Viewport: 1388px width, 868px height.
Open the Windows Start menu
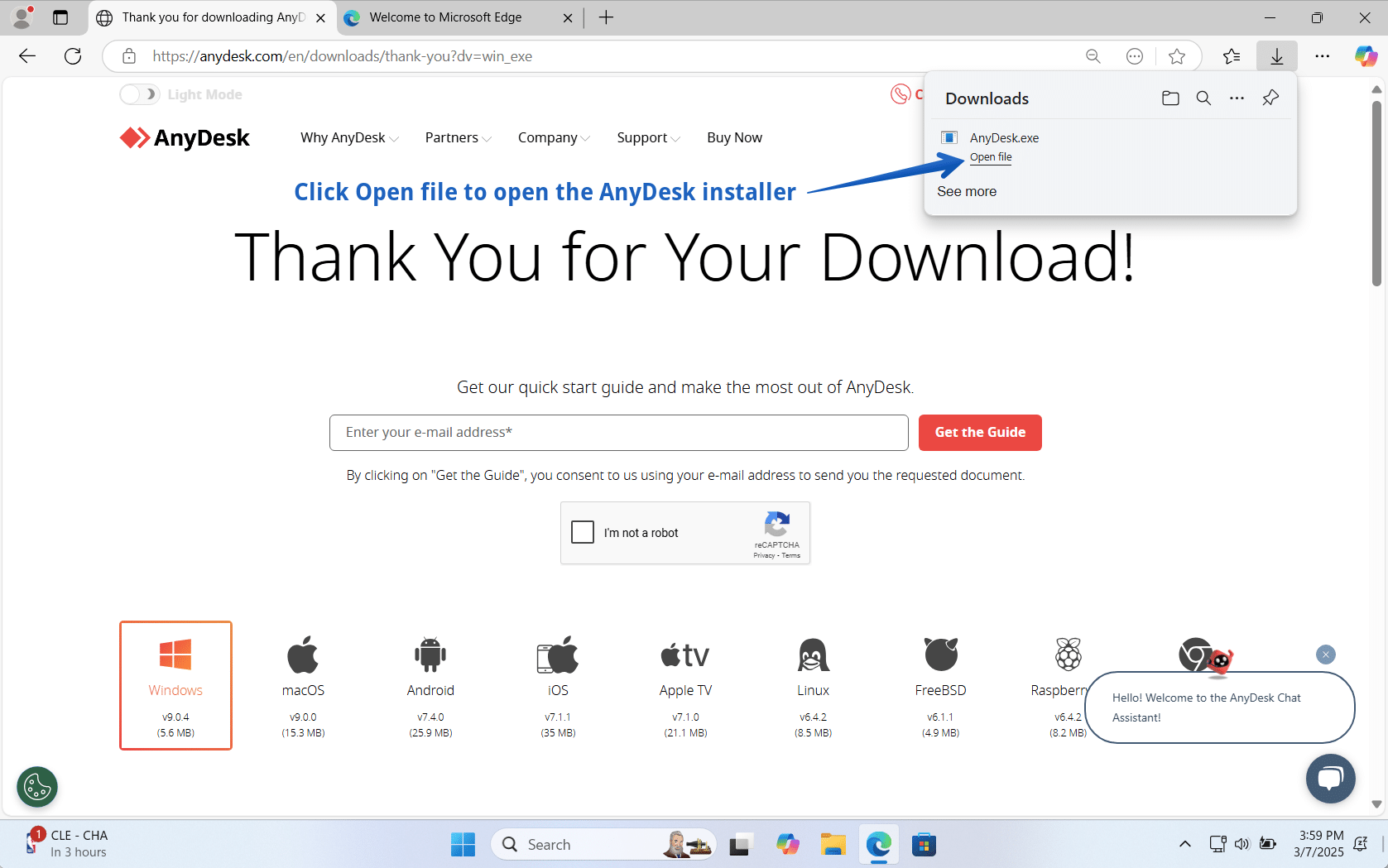[463, 844]
